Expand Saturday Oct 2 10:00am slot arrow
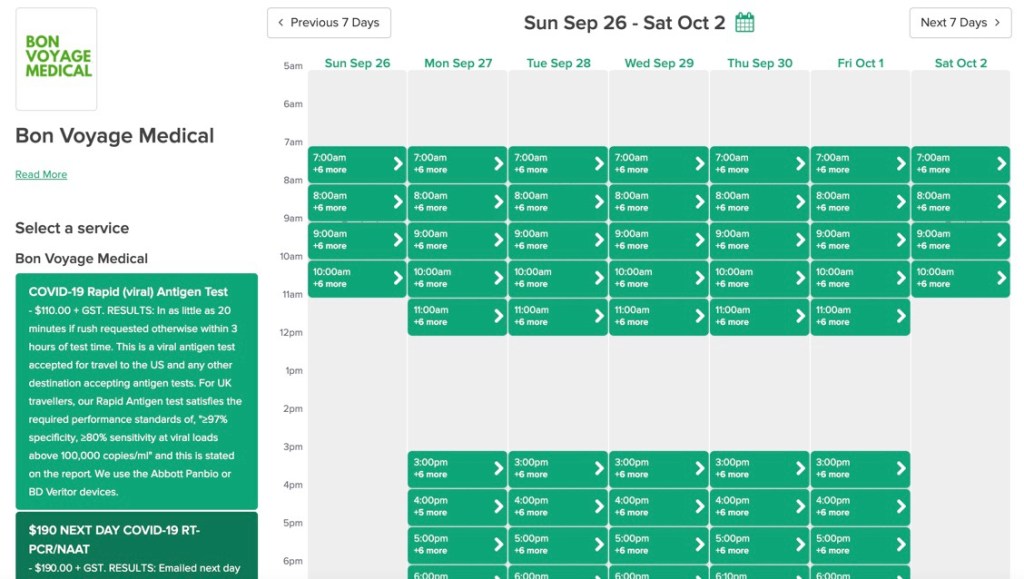The width and height of the screenshot is (1024, 579). click(1001, 278)
